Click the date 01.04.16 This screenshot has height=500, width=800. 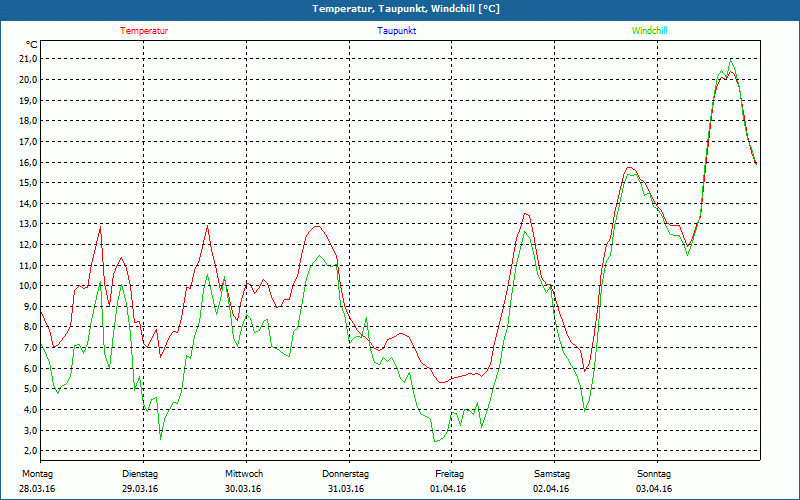[448, 489]
